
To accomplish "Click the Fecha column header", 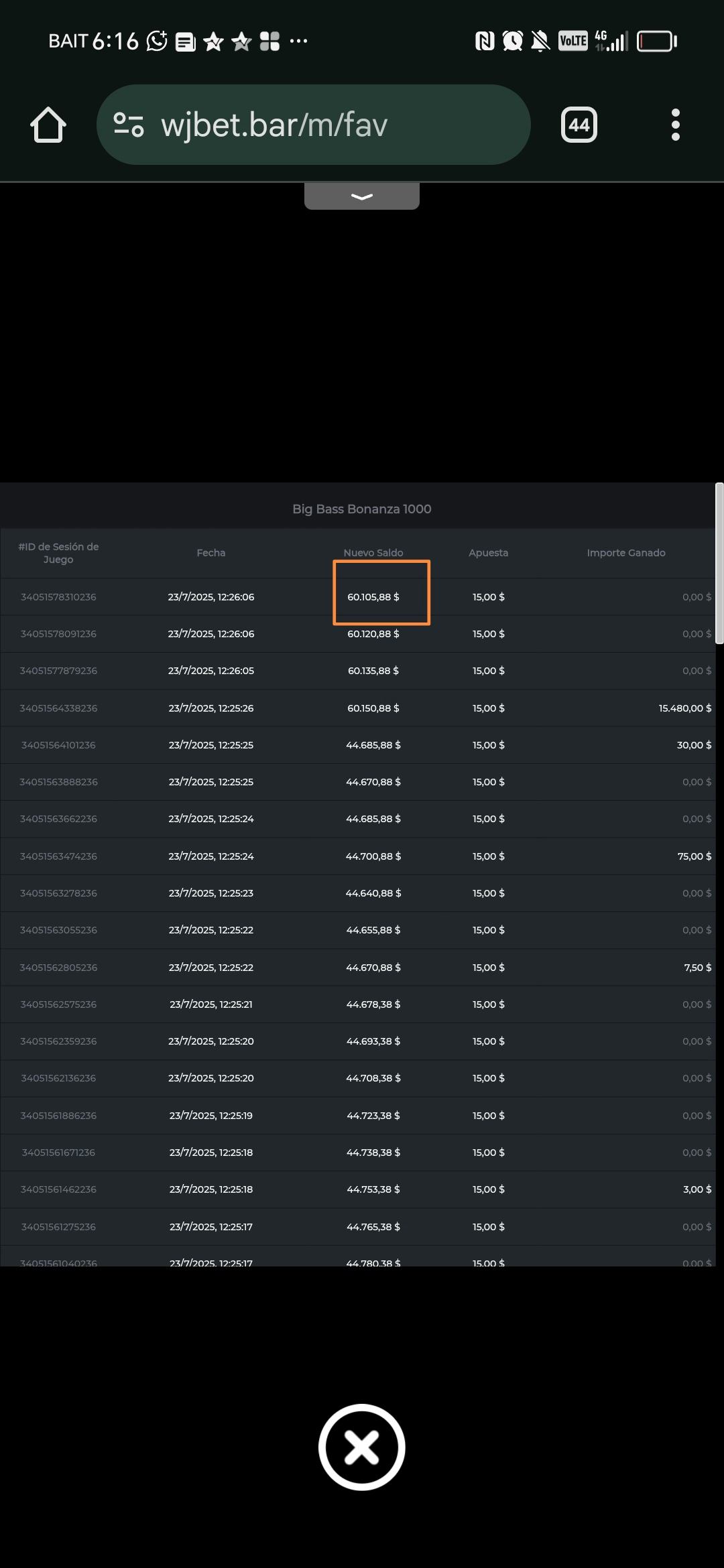I will [x=211, y=553].
